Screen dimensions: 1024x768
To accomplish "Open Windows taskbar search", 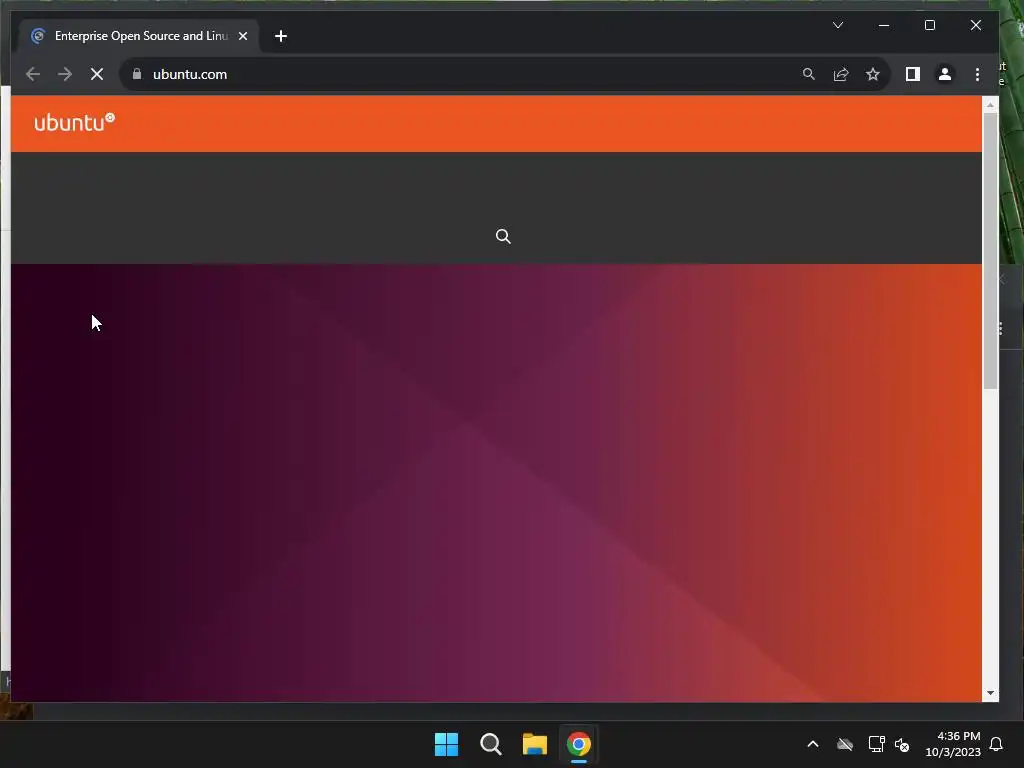I will (x=490, y=744).
